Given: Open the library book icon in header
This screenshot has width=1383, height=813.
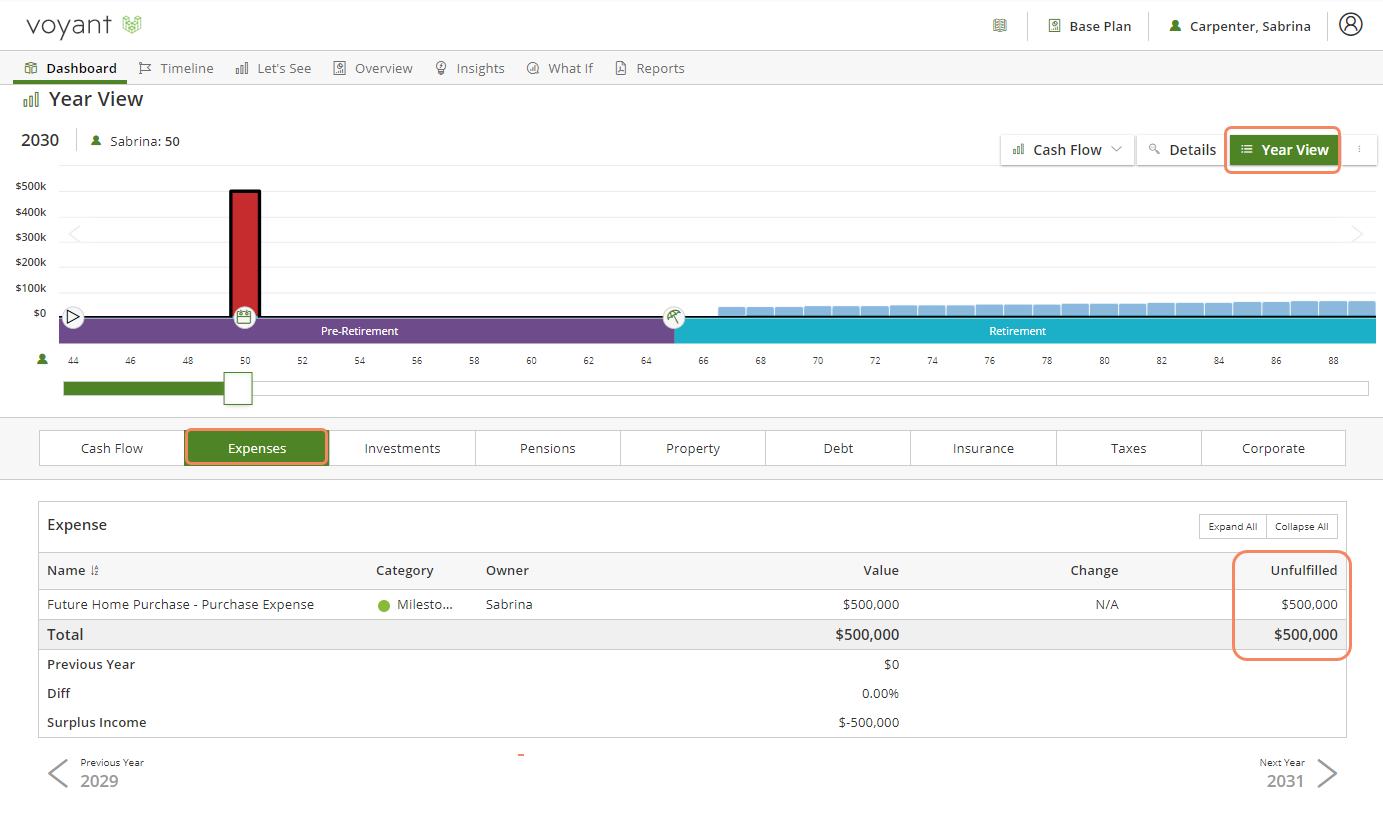Looking at the screenshot, I should 999,26.
